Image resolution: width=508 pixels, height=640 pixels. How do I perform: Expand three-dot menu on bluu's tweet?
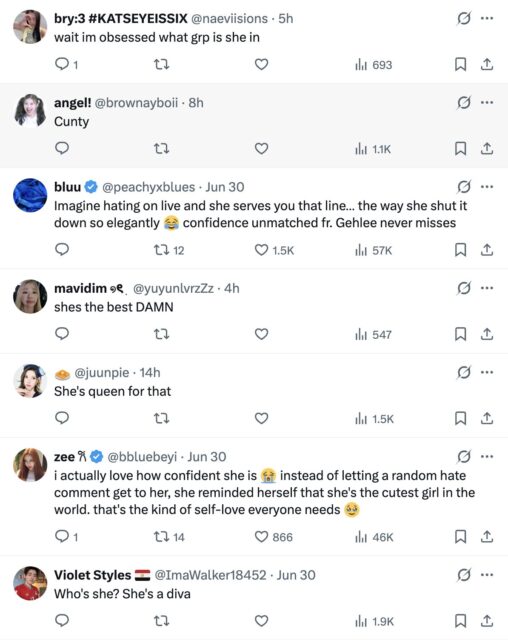coord(487,187)
